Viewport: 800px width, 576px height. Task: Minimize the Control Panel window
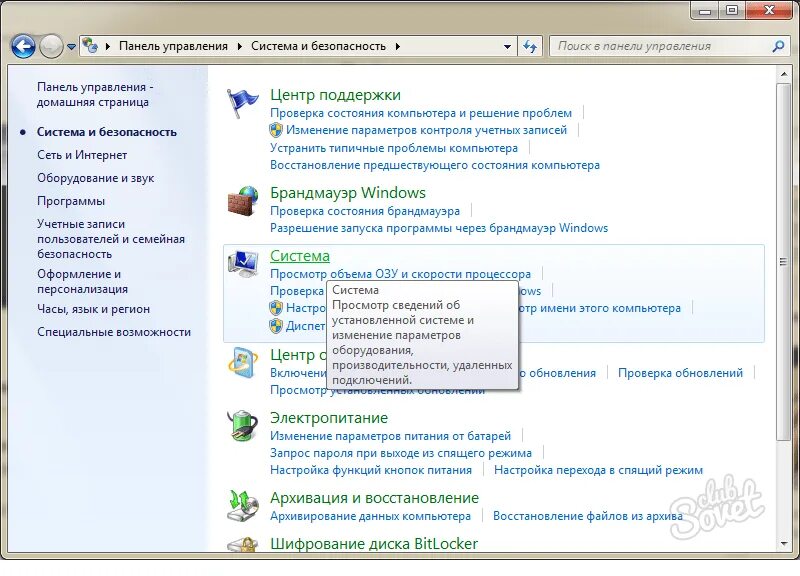(x=705, y=10)
